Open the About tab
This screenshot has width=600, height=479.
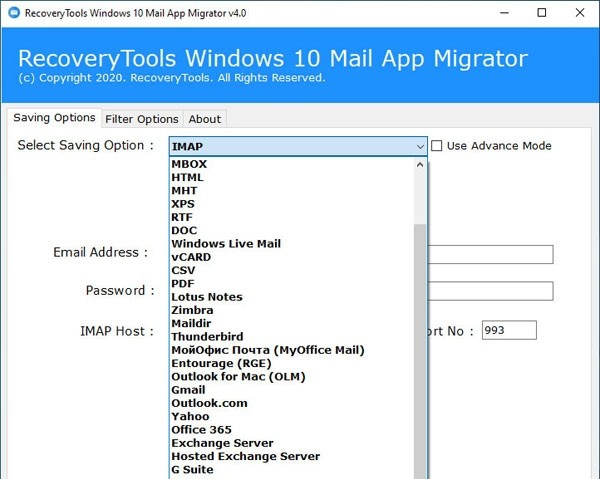[x=205, y=119]
